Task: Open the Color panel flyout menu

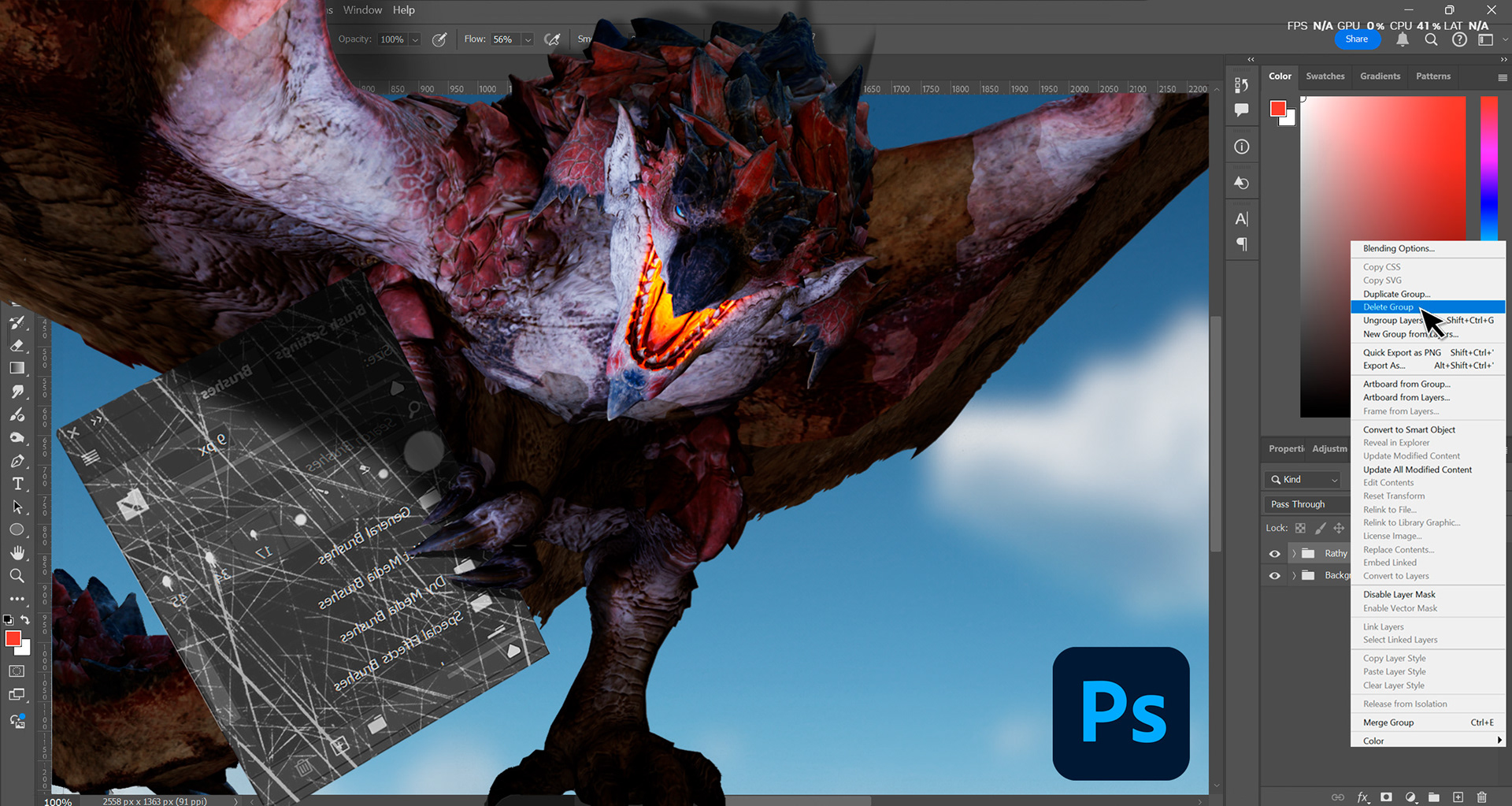Action: pos(1502,78)
